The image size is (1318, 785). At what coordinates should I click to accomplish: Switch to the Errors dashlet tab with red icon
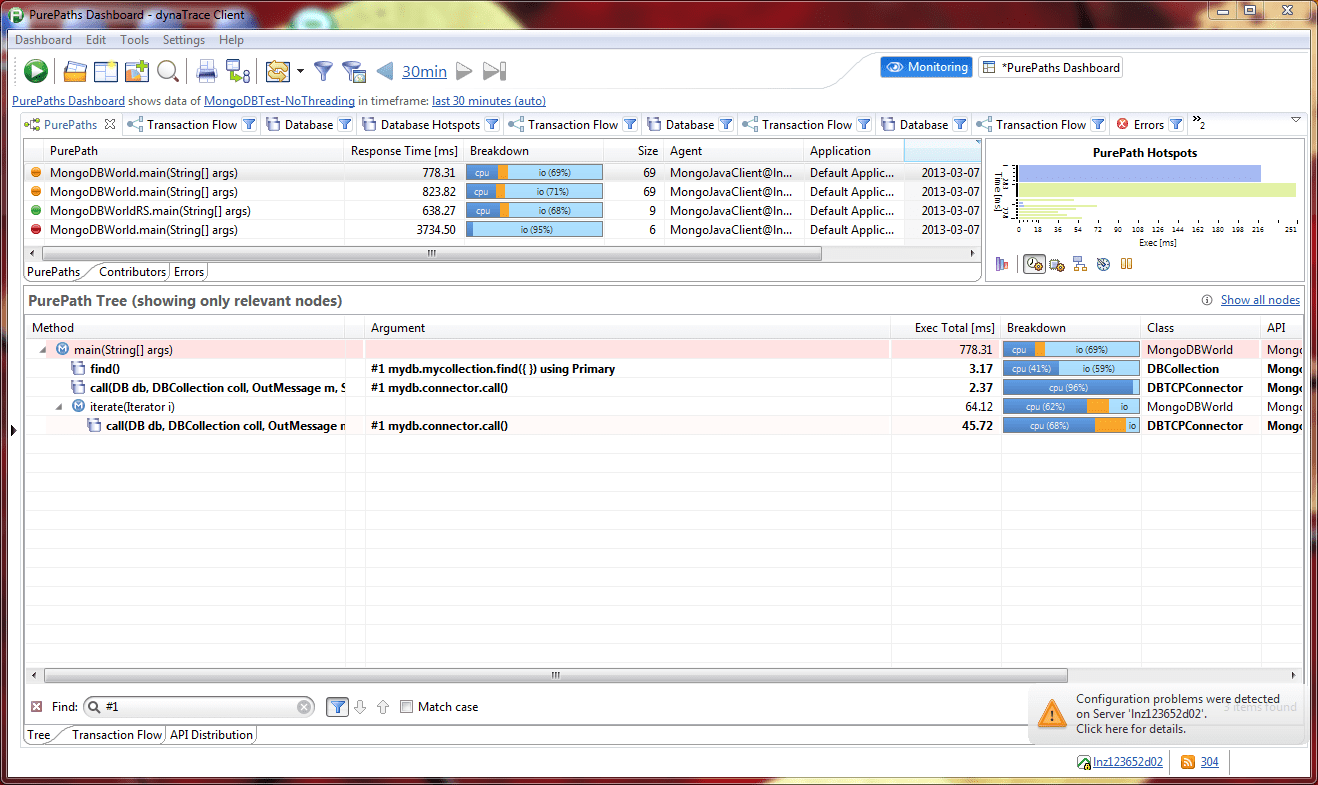click(1140, 125)
